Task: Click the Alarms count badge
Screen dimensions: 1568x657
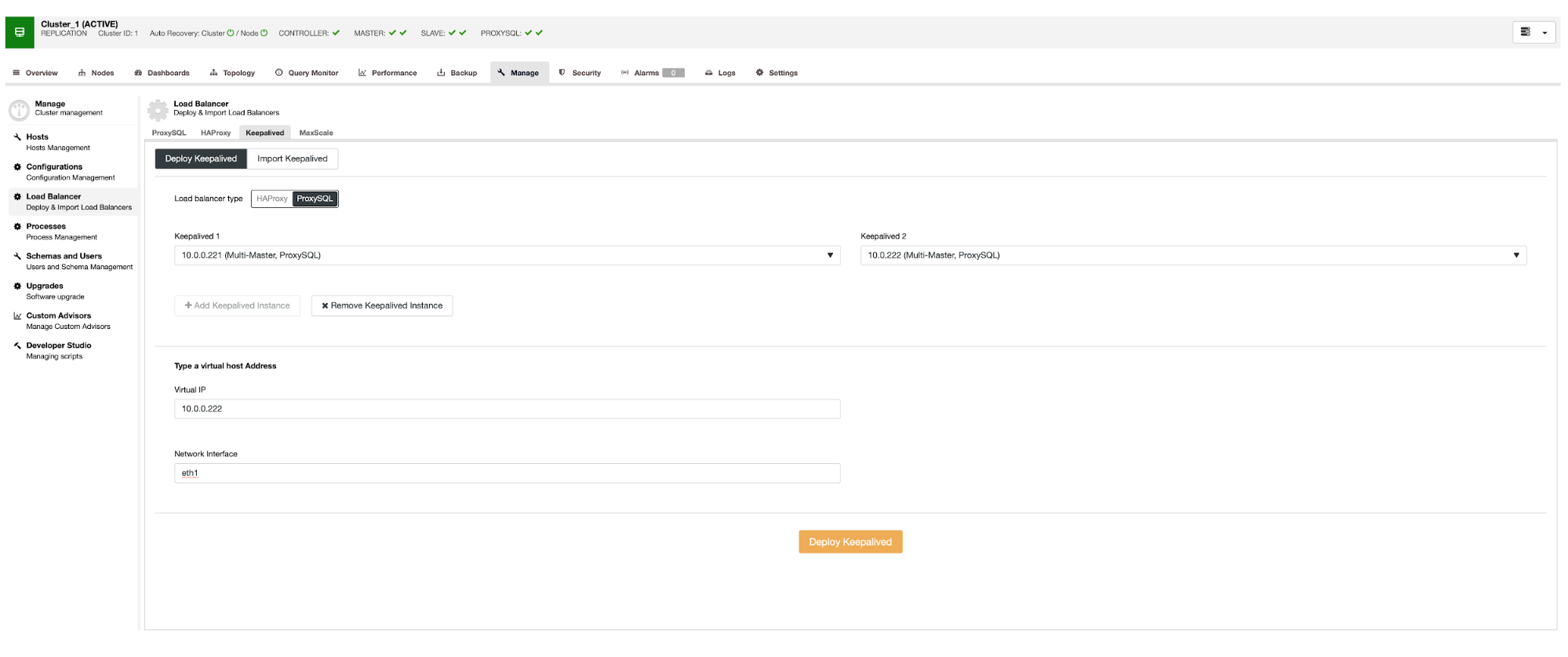Action: (673, 73)
